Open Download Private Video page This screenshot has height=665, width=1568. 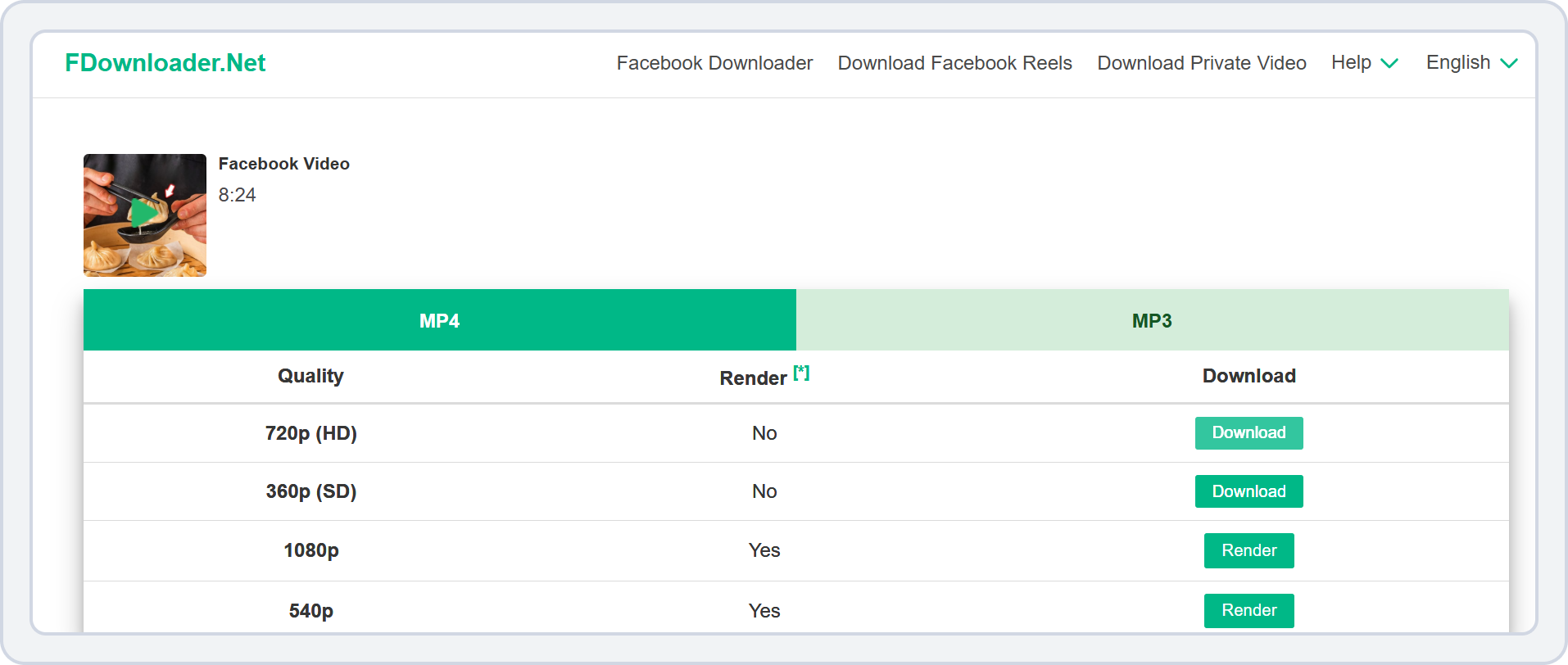click(x=1201, y=63)
